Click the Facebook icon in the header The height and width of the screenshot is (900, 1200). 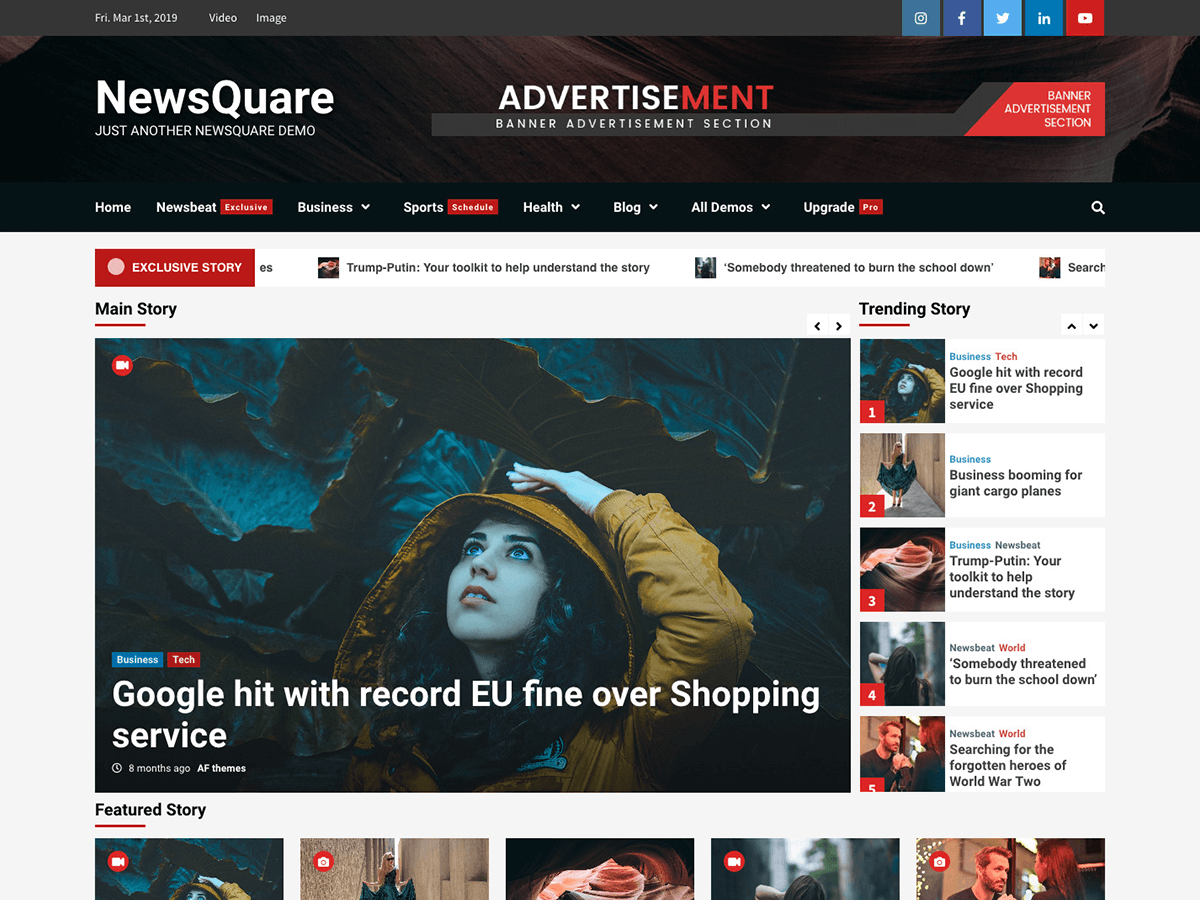[961, 18]
